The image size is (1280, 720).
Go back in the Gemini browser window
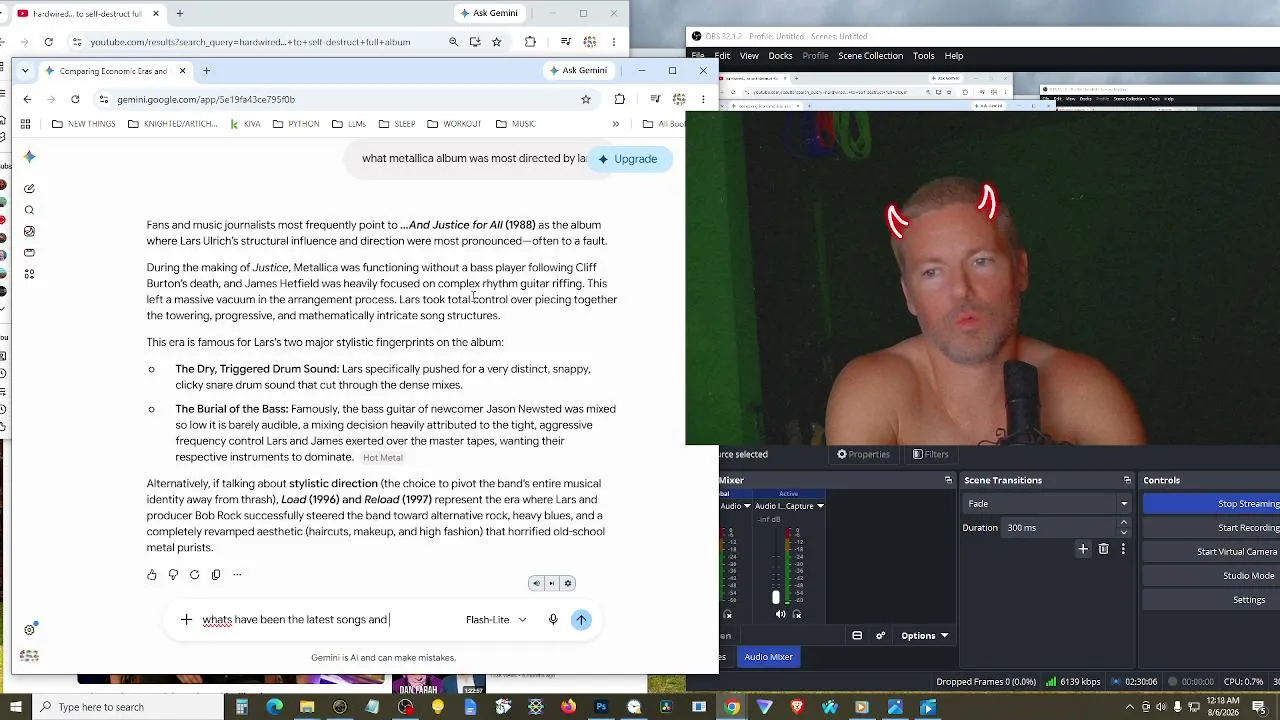coord(27,99)
